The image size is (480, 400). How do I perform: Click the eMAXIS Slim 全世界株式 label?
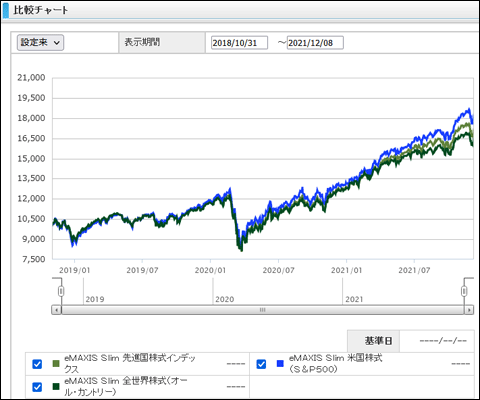pos(125,386)
